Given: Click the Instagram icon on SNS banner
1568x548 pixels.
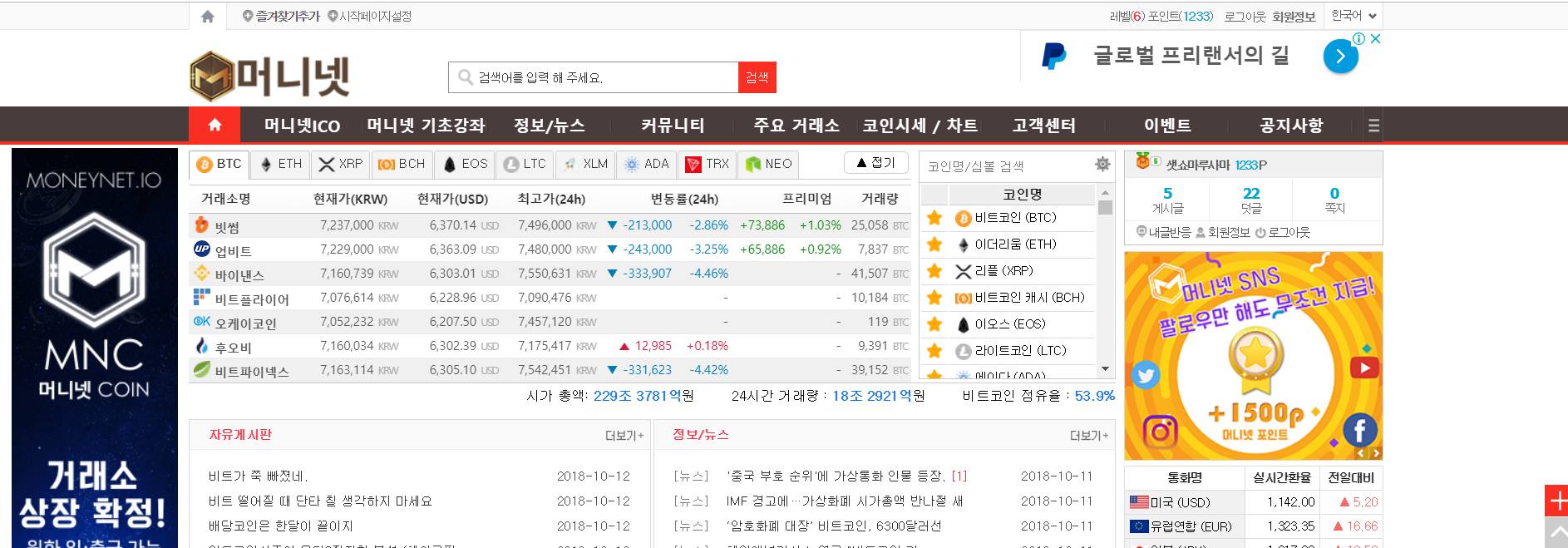Looking at the screenshot, I should [1160, 431].
